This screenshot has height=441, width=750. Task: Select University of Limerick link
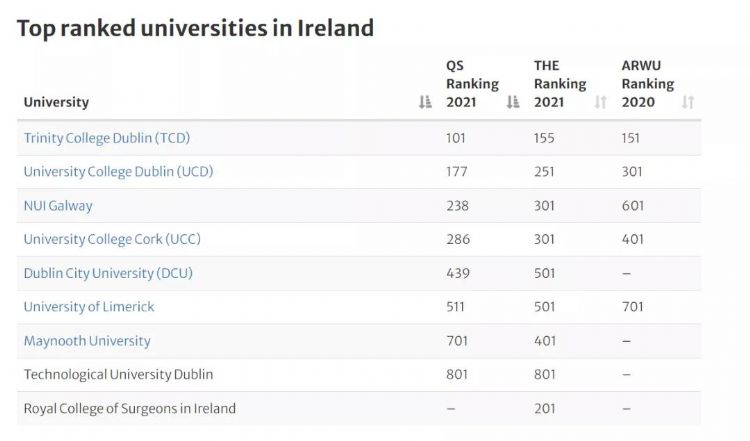[x=89, y=307]
